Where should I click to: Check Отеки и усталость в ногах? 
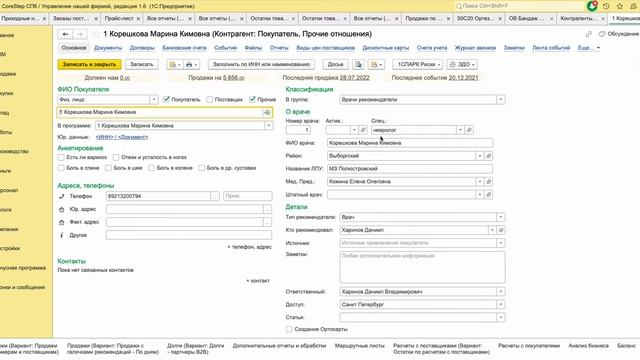point(116,157)
